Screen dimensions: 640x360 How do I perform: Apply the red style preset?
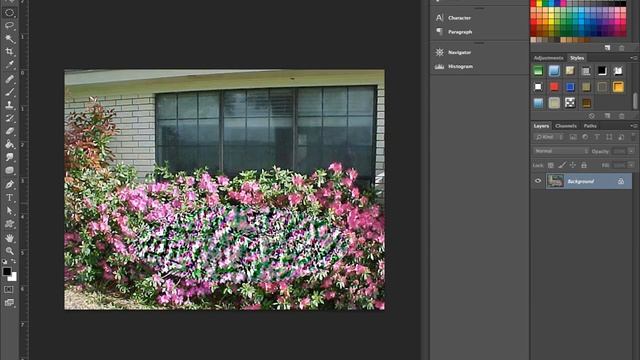tap(554, 87)
